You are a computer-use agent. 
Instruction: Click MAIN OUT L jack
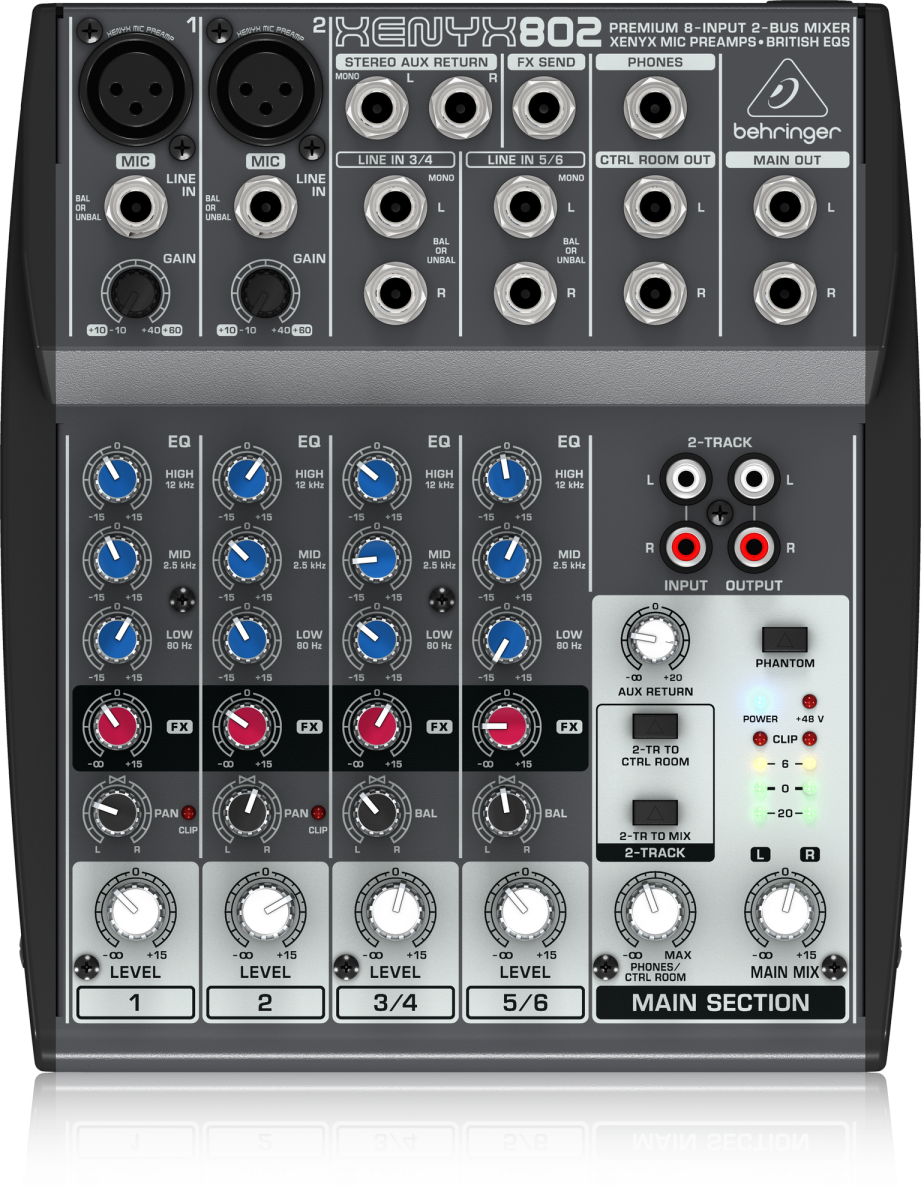[x=786, y=207]
